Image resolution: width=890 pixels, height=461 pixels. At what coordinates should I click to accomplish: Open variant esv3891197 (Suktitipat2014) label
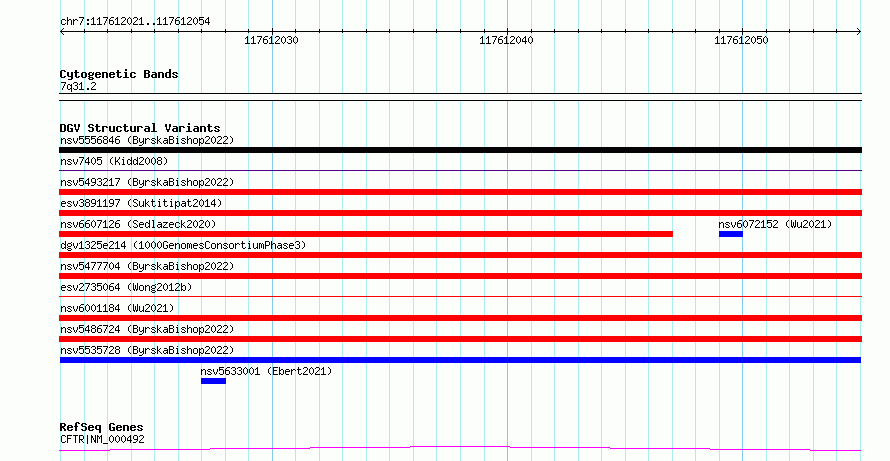coord(141,203)
